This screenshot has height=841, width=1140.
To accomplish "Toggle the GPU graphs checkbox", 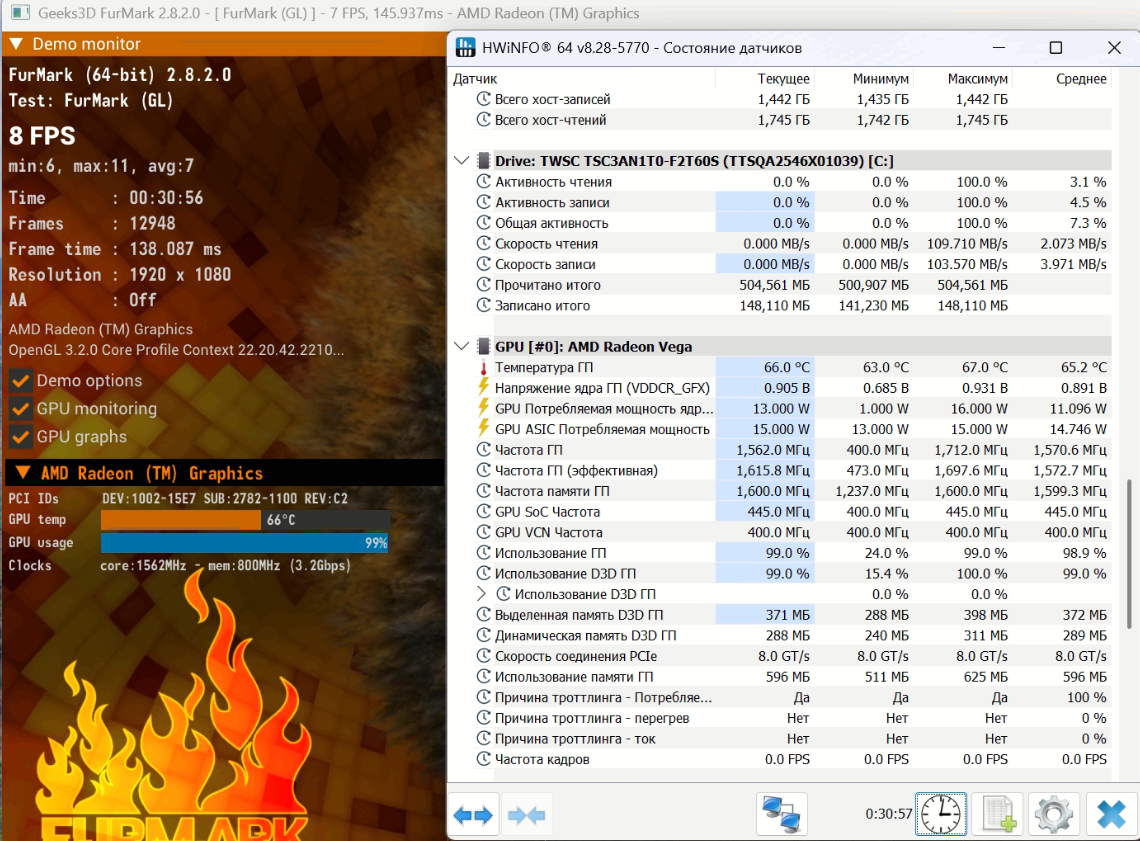I will click(x=20, y=437).
